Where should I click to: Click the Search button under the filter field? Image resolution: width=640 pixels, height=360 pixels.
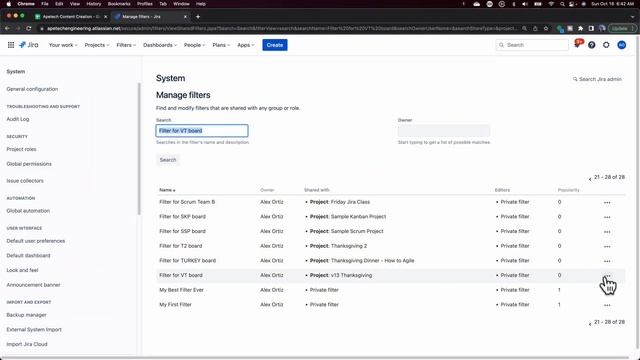pos(168,160)
